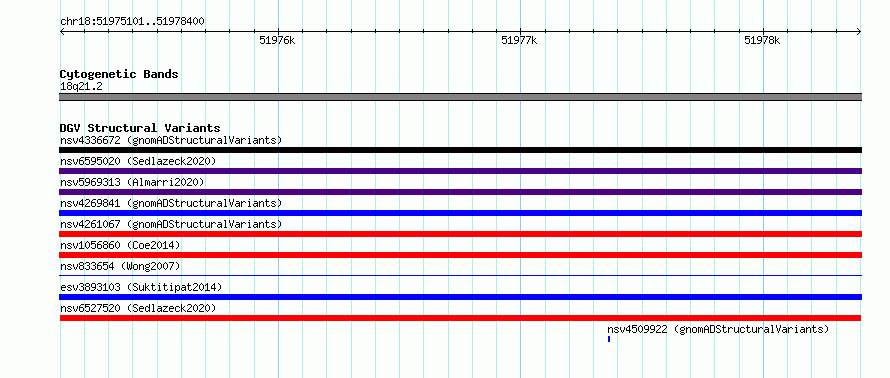Viewport: 890px width, 378px height.
Task: Click label nsv4509922 (gnomADStructuralVariants)
Action: [x=718, y=329]
